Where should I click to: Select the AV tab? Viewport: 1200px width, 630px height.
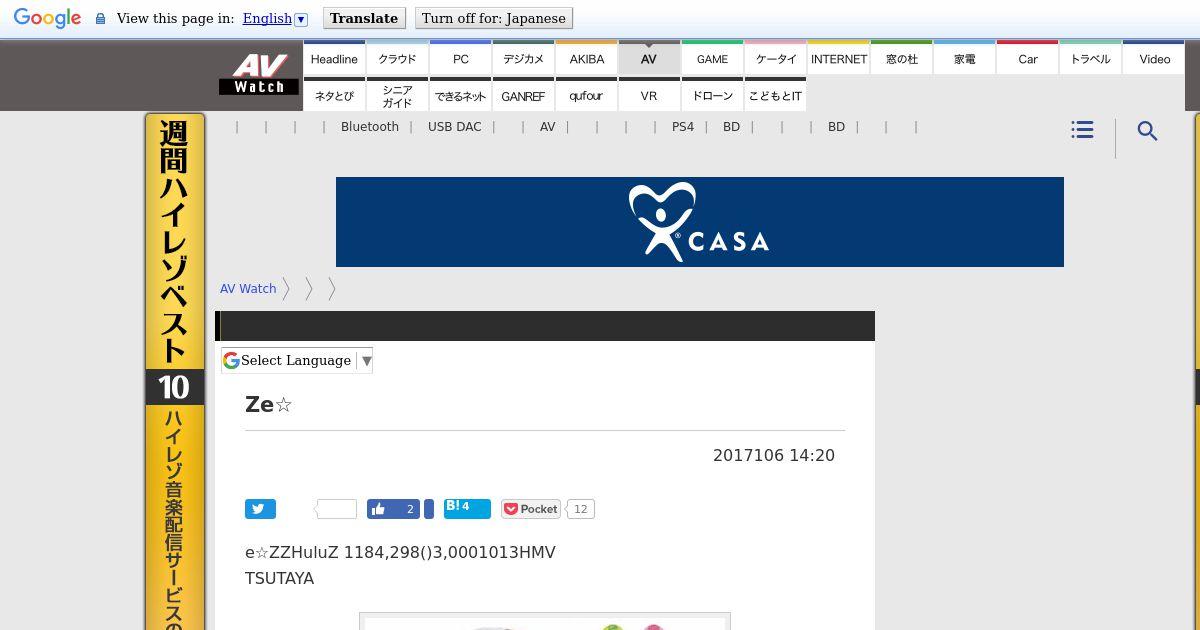649,58
